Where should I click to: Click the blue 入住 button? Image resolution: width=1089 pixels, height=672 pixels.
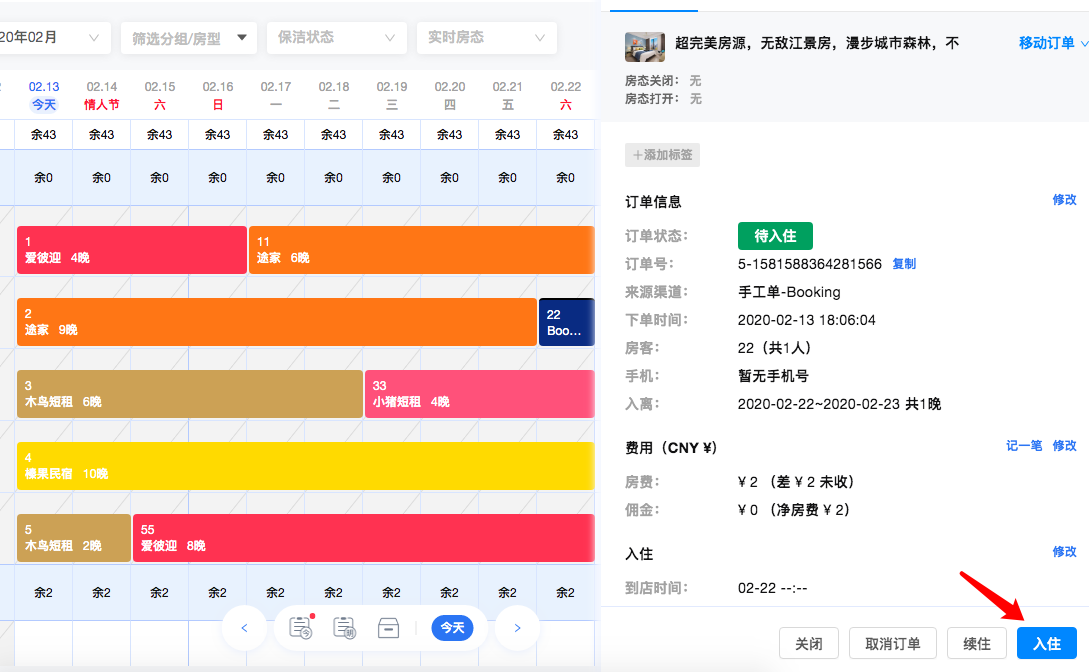coord(1047,644)
